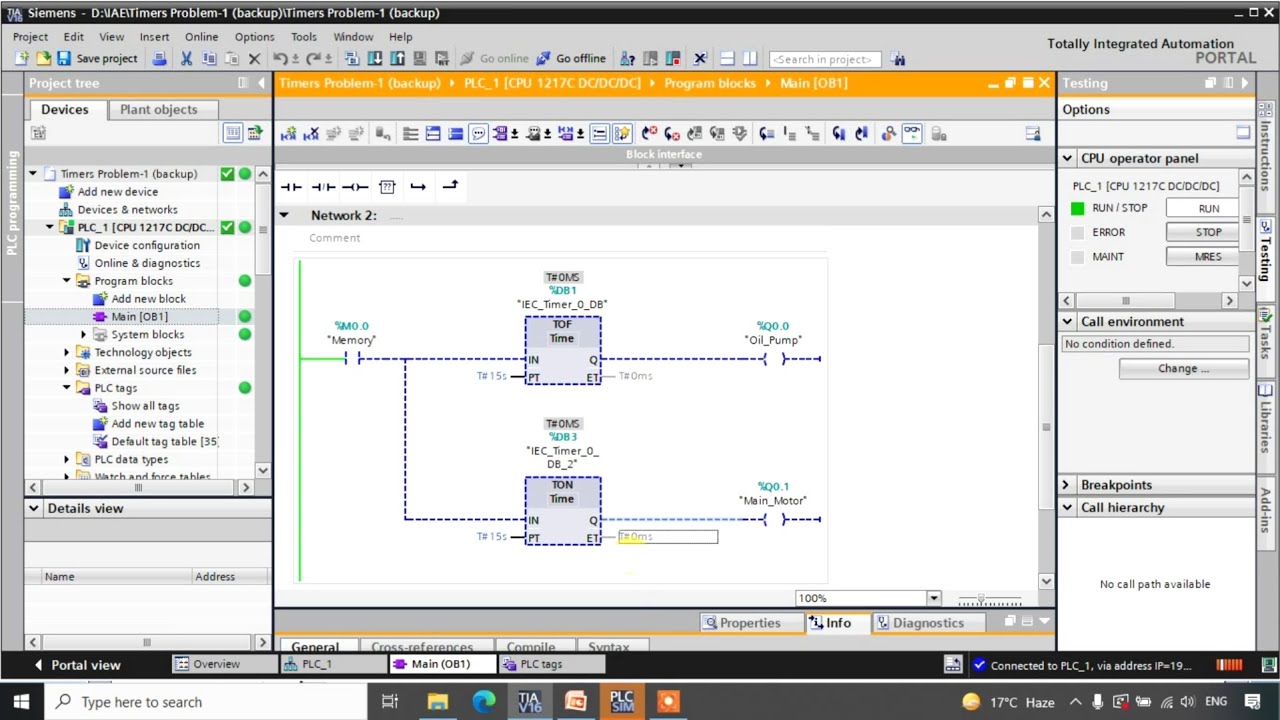Screen dimensions: 1280x720
Task: Insert an empty box instruction
Action: click(x=387, y=186)
